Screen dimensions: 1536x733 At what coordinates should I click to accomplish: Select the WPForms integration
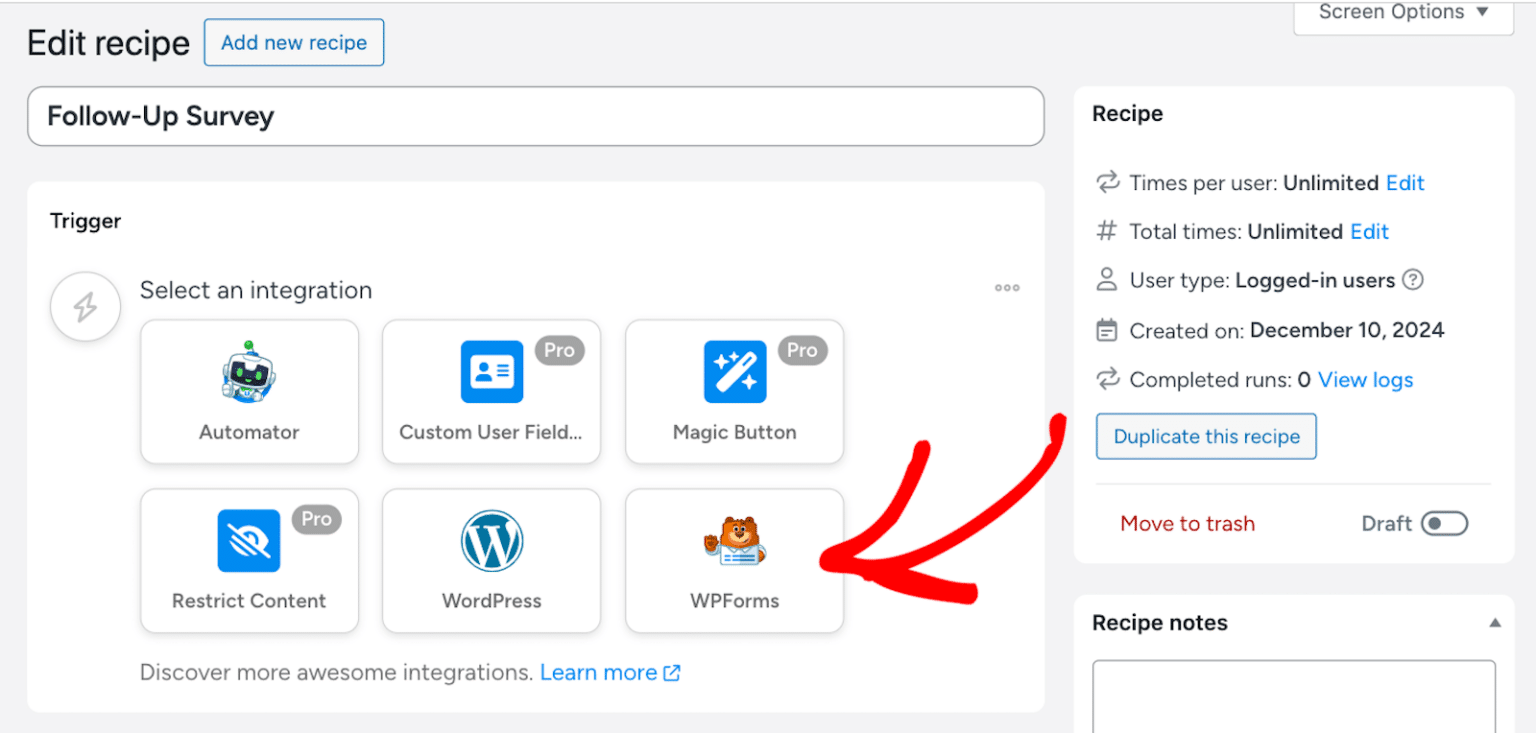pyautogui.click(x=733, y=560)
